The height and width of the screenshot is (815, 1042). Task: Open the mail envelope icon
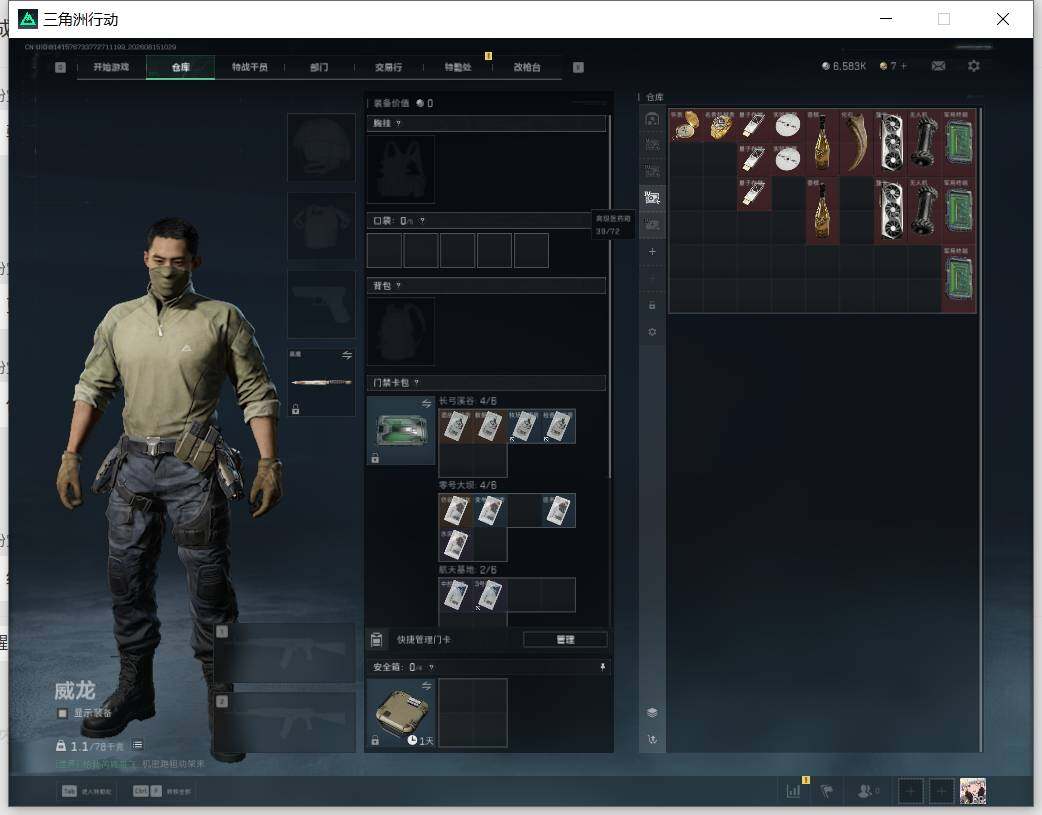pyautogui.click(x=938, y=66)
